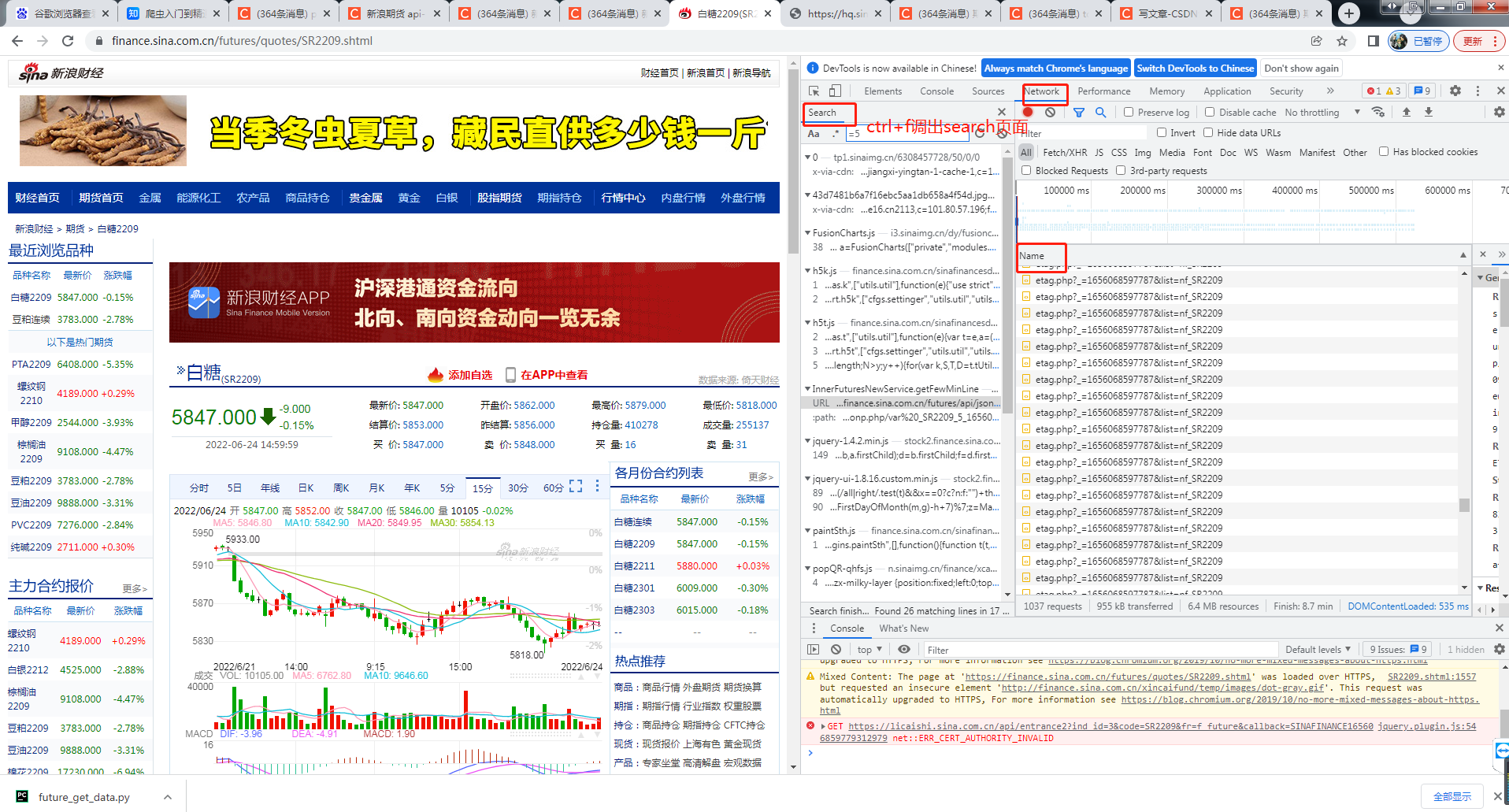Toggle the Img request type filter
This screenshot has height=812, width=1509.
[x=1143, y=153]
